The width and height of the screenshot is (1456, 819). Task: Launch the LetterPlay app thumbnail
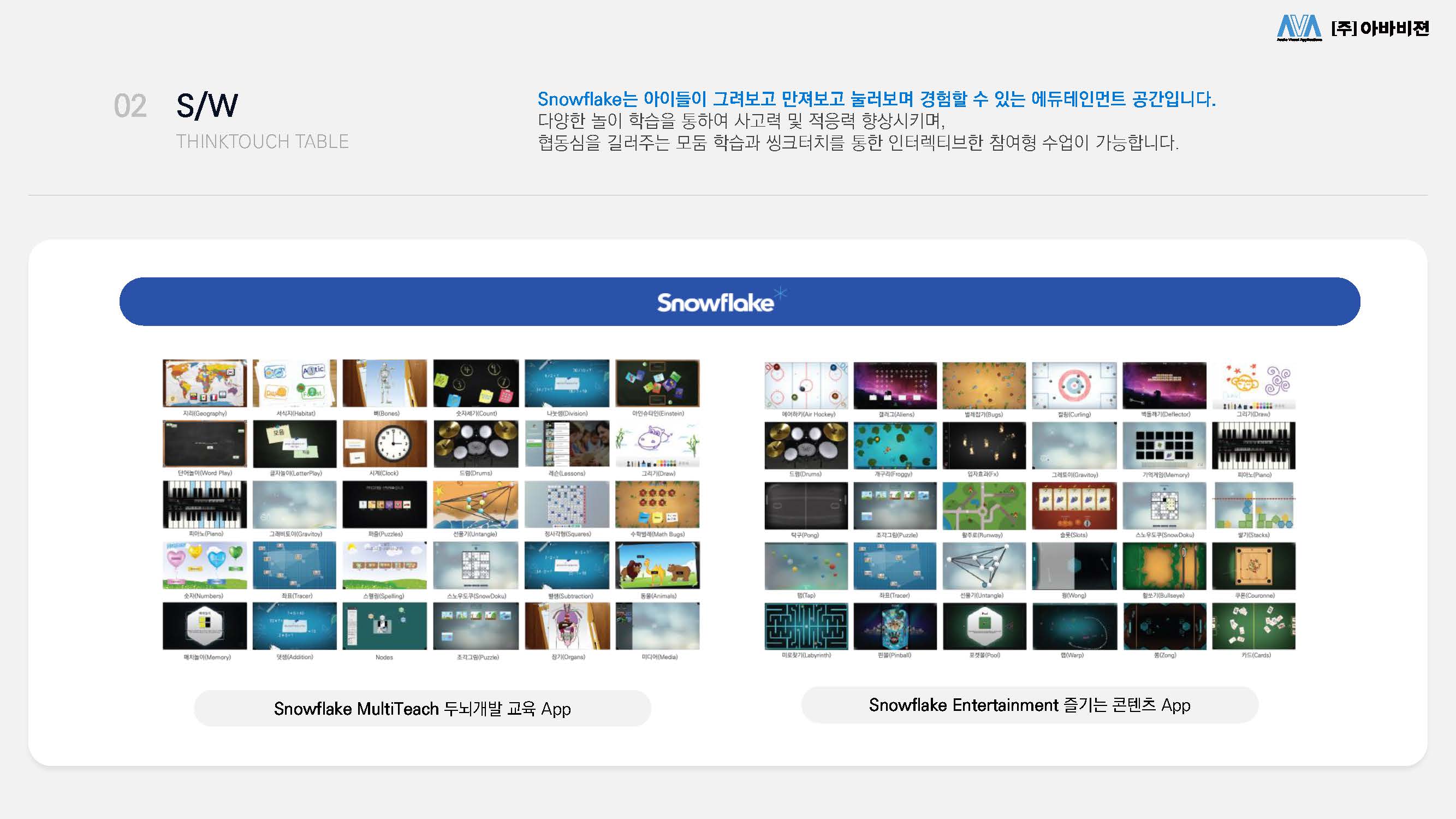[x=294, y=444]
